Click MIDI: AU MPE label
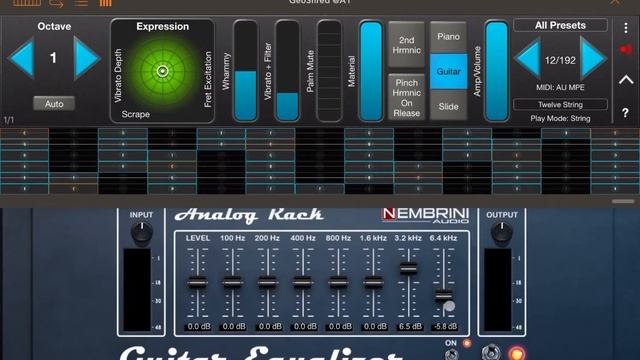Image resolution: width=640 pixels, height=360 pixels. point(560,87)
